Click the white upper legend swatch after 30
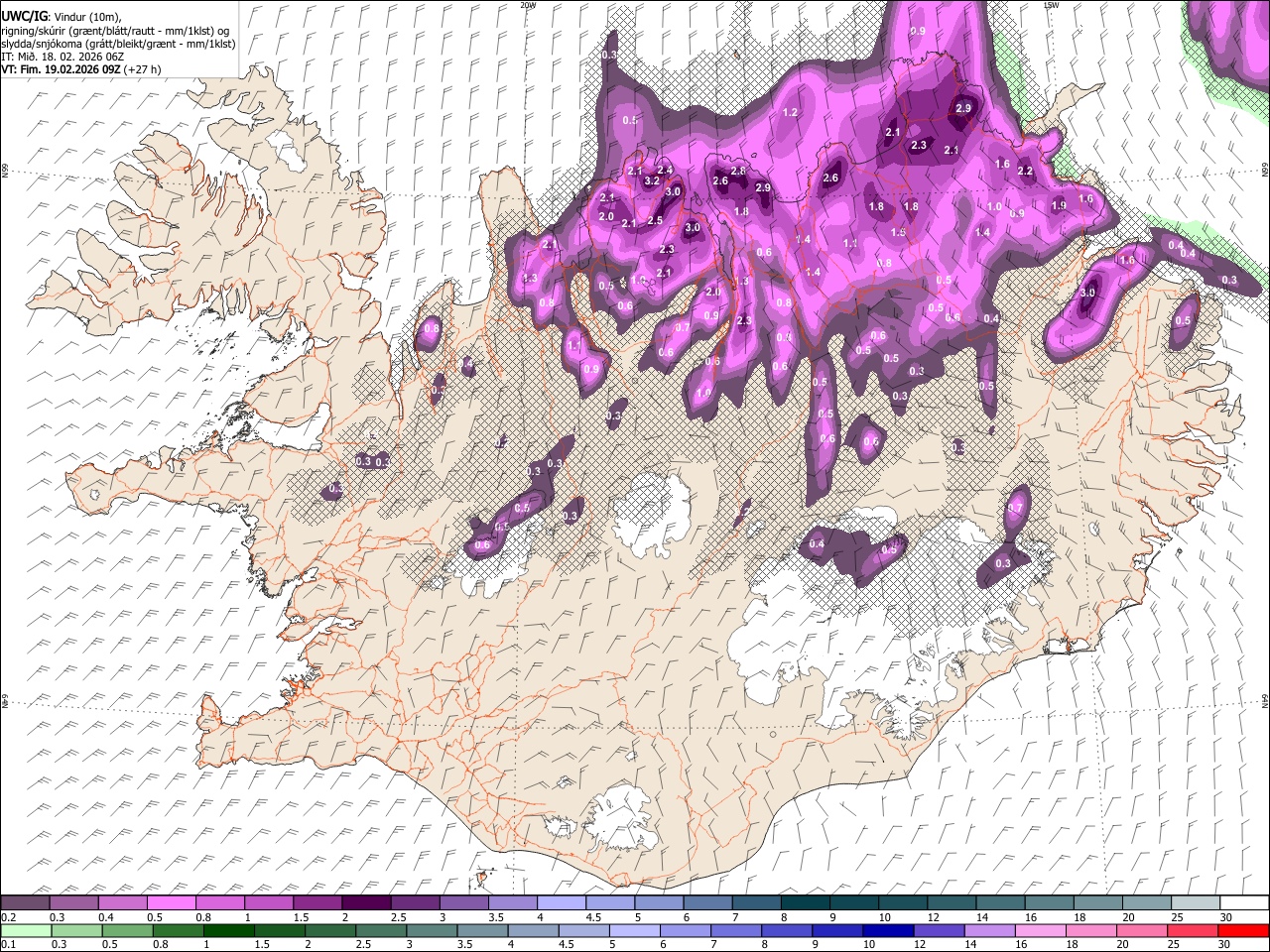 click(x=1245, y=903)
